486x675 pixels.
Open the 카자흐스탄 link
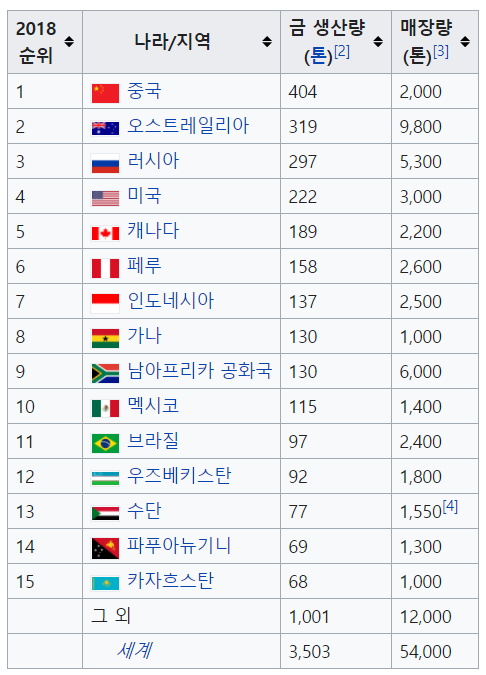point(170,581)
